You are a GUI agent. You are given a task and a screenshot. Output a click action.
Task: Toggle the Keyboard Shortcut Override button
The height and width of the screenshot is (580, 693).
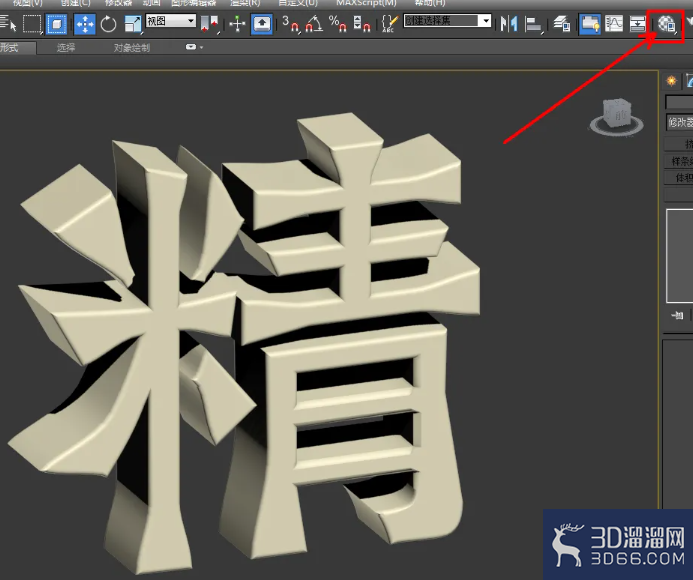pos(261,24)
